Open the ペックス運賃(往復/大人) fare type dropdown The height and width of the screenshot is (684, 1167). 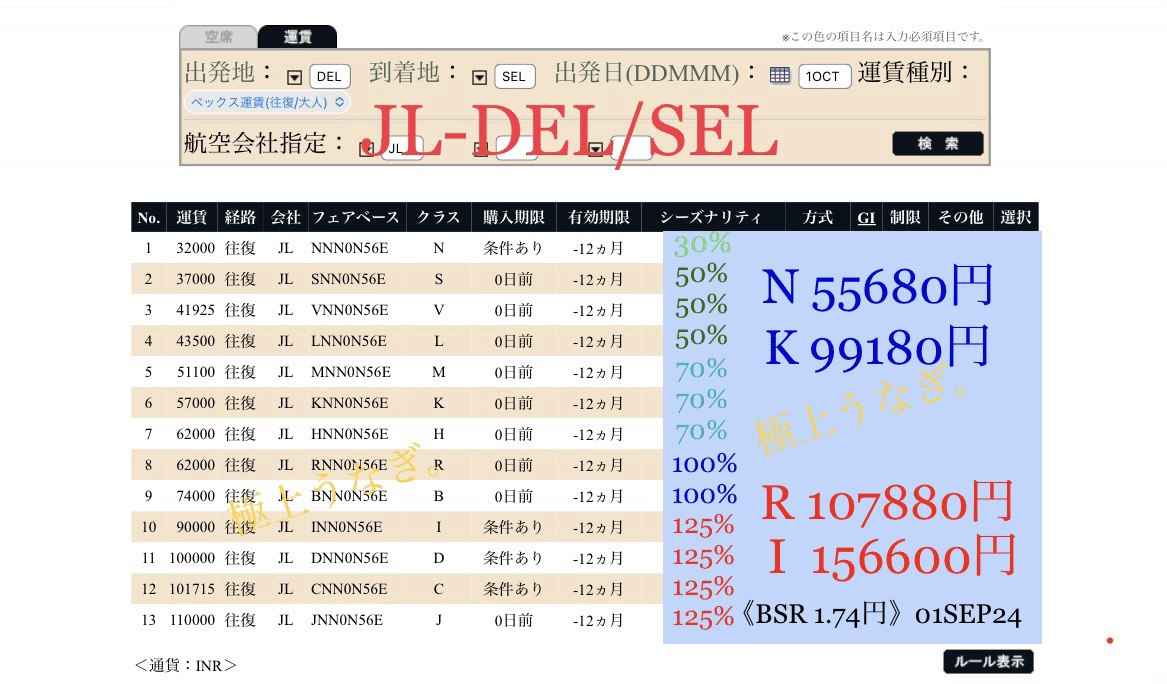(267, 102)
